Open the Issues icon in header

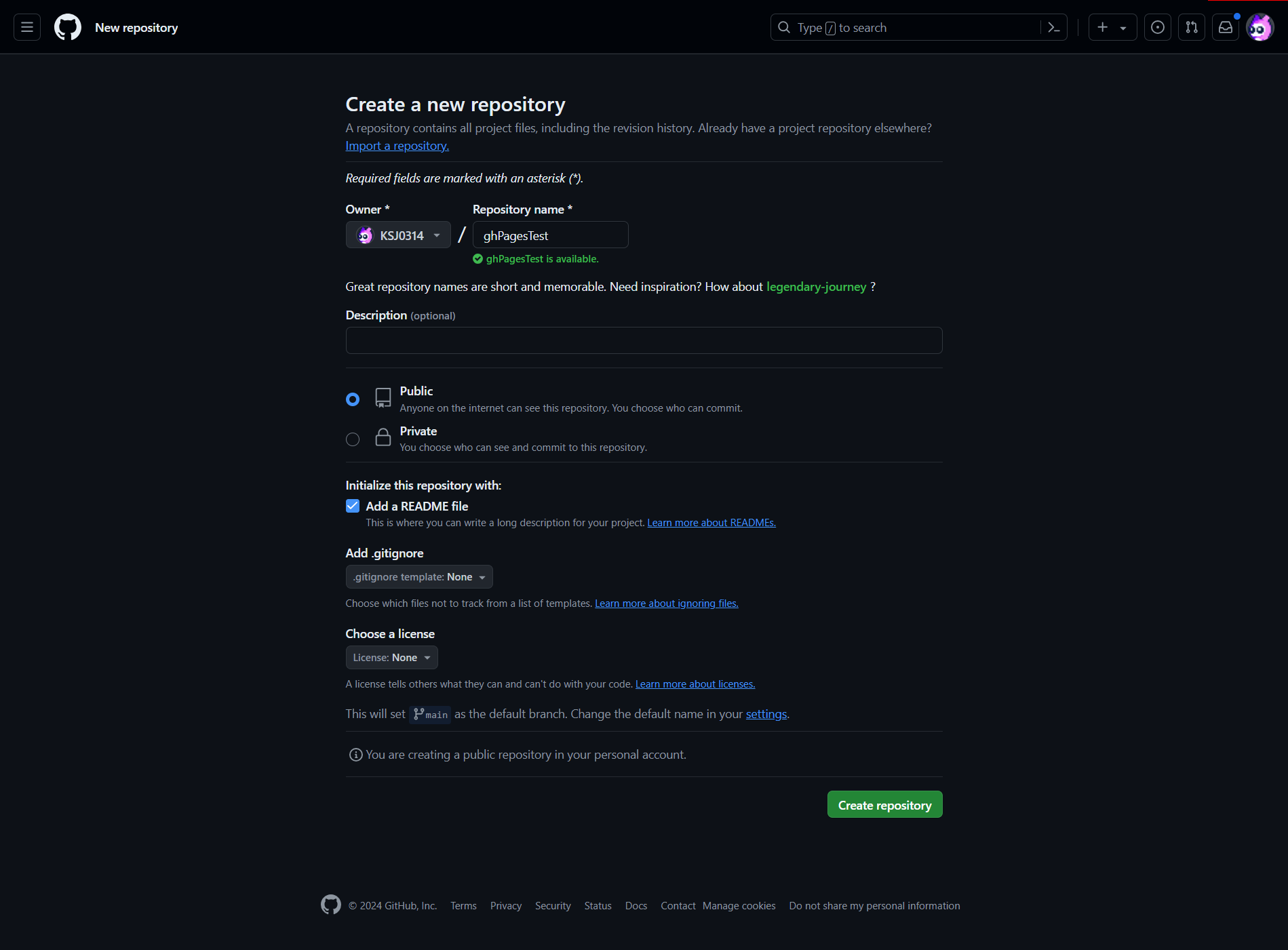click(1158, 27)
